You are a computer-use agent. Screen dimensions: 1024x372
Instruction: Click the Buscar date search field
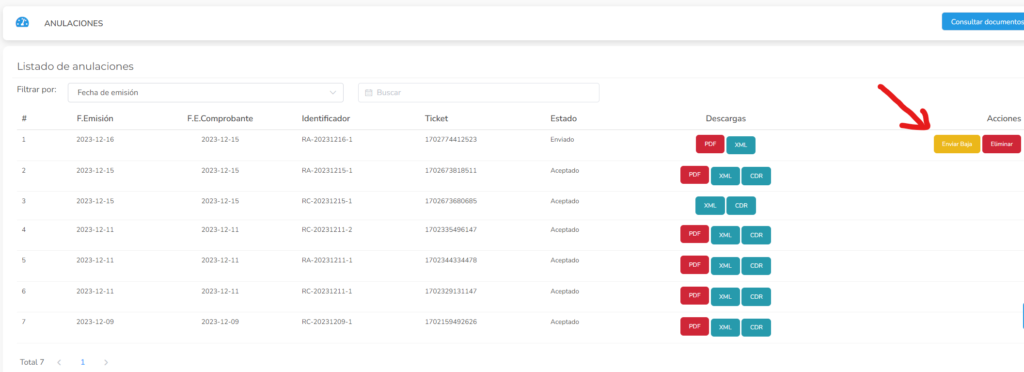click(x=479, y=93)
